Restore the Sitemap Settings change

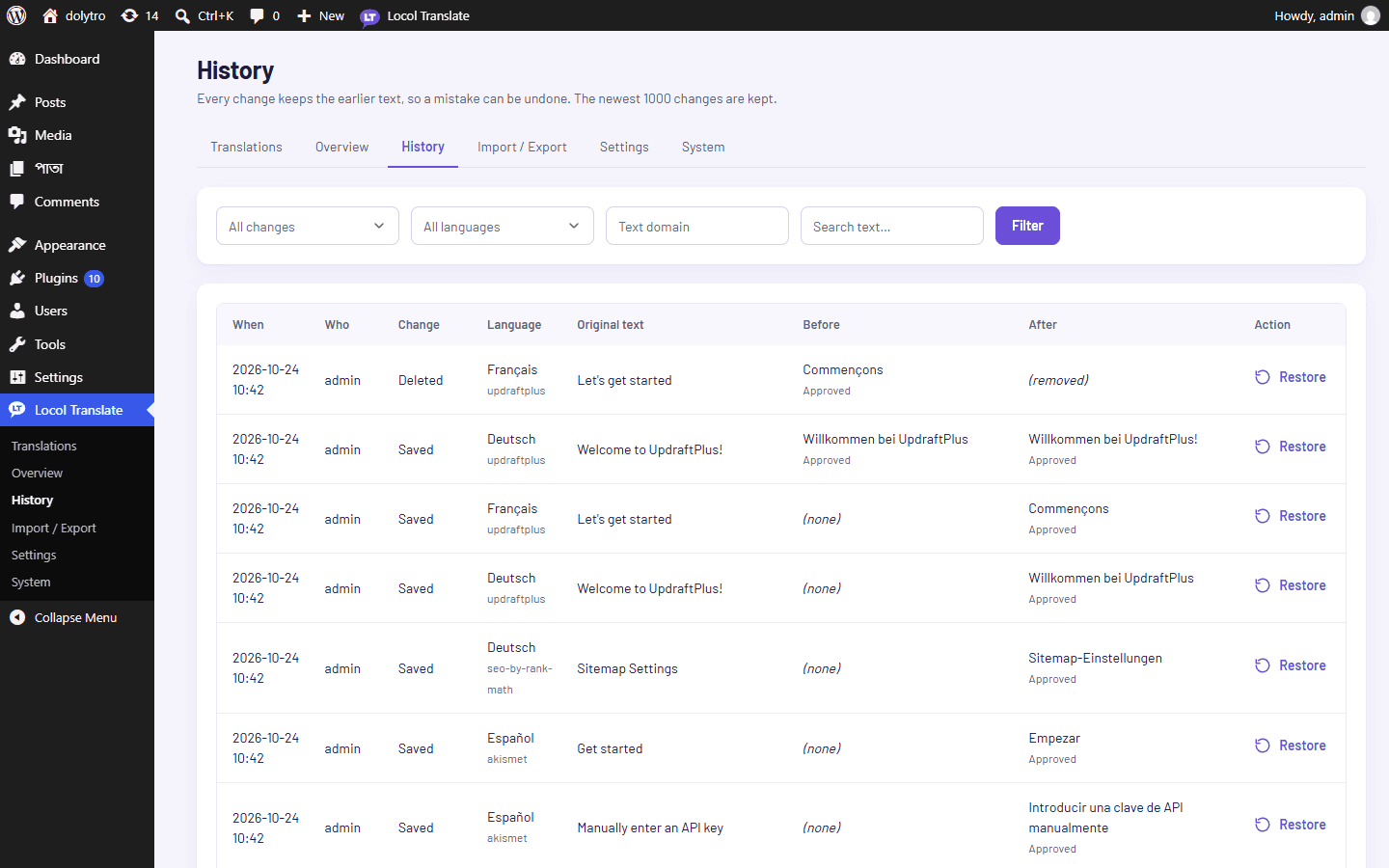(1291, 665)
